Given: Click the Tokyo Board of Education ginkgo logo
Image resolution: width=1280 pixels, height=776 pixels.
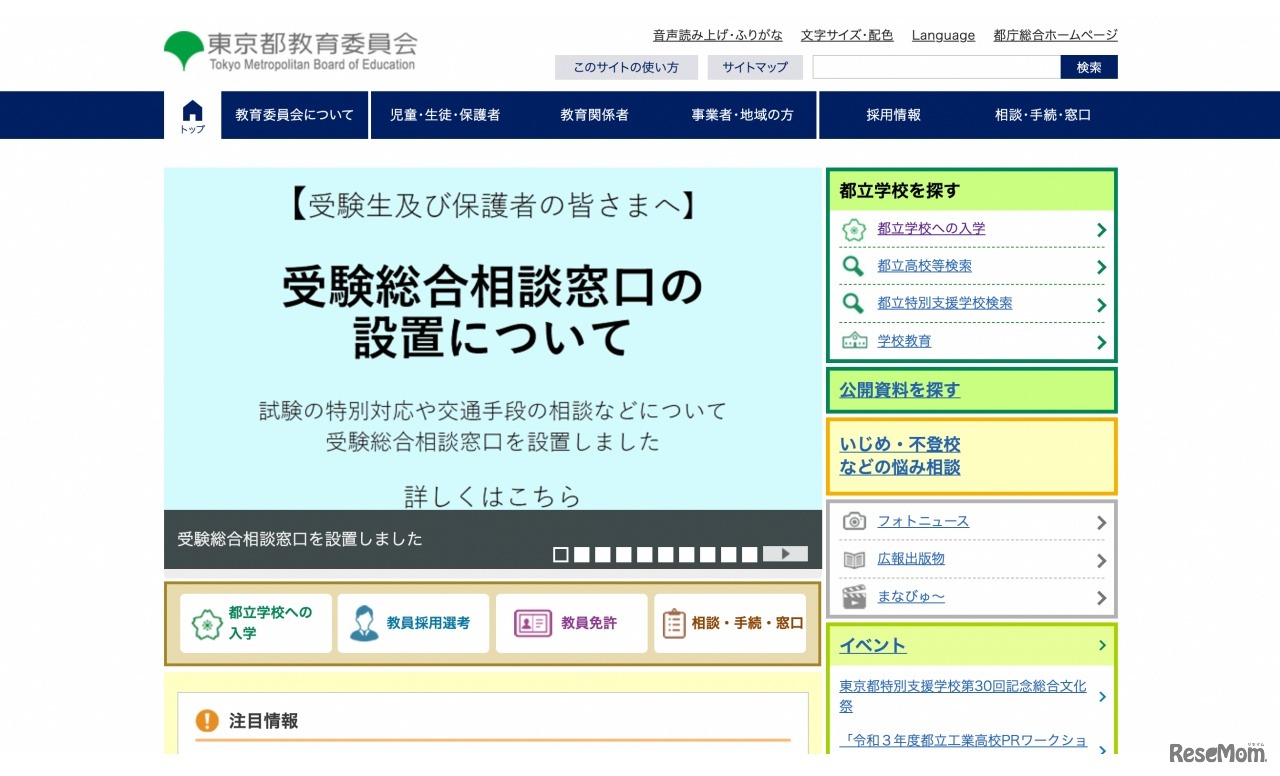Looking at the screenshot, I should point(183,50).
